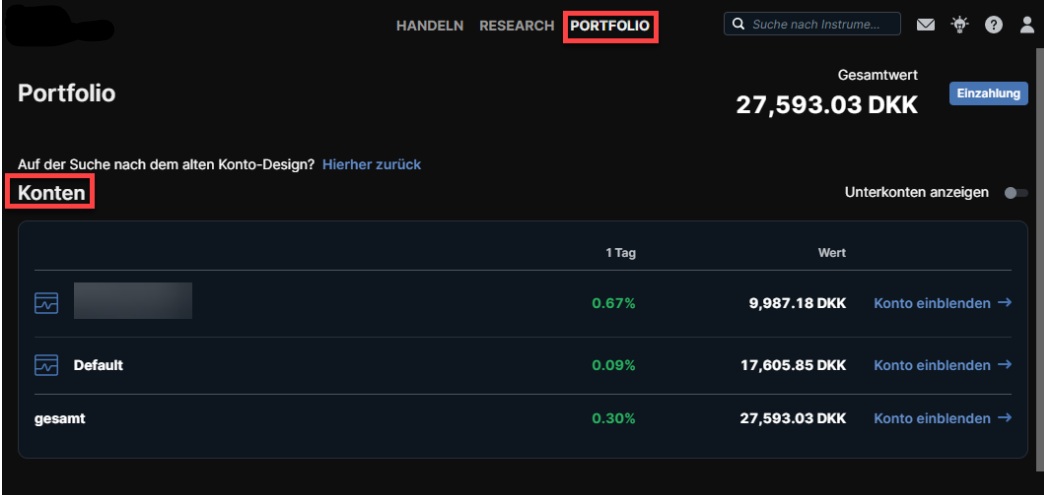Screen dimensions: 1044x495
Task: Switch to the HANDELN tab
Action: [430, 26]
